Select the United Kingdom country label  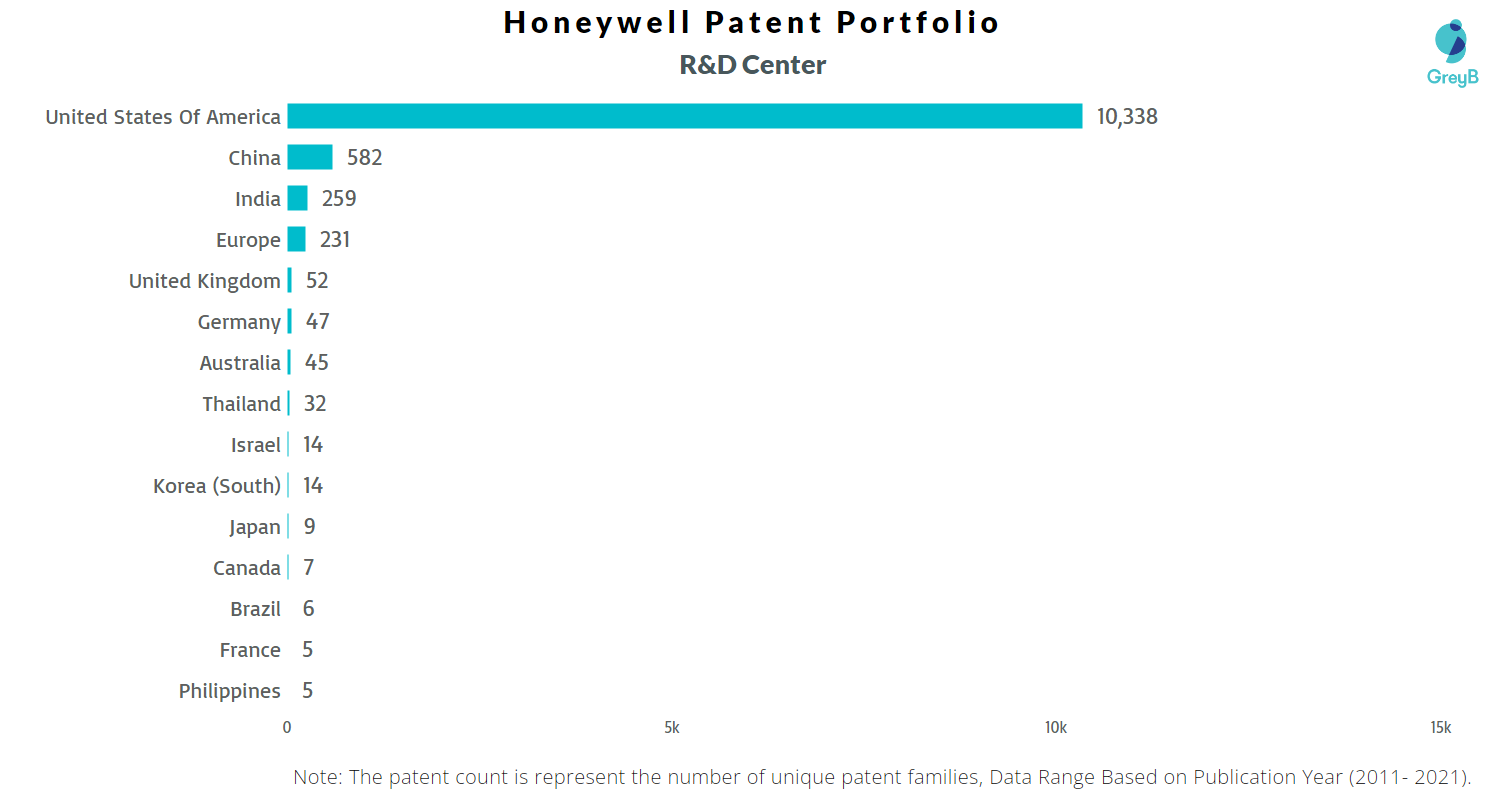[x=205, y=281]
